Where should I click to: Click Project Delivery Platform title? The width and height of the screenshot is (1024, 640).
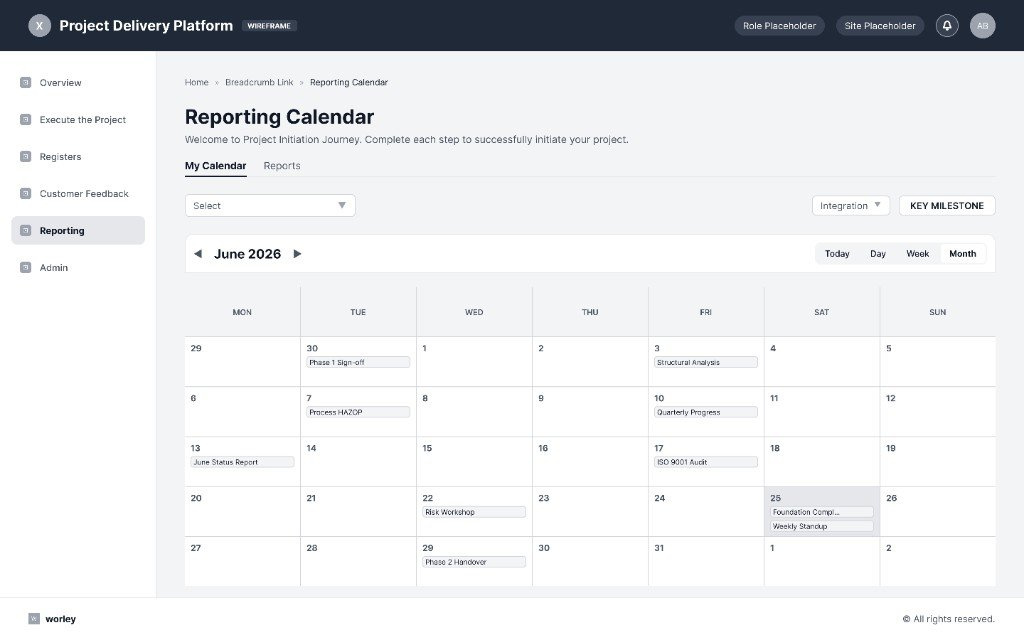point(146,25)
